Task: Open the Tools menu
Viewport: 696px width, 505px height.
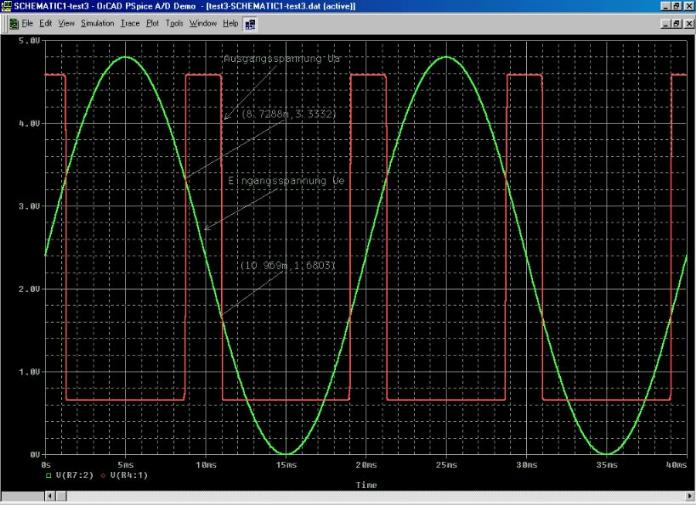Action: (174, 24)
